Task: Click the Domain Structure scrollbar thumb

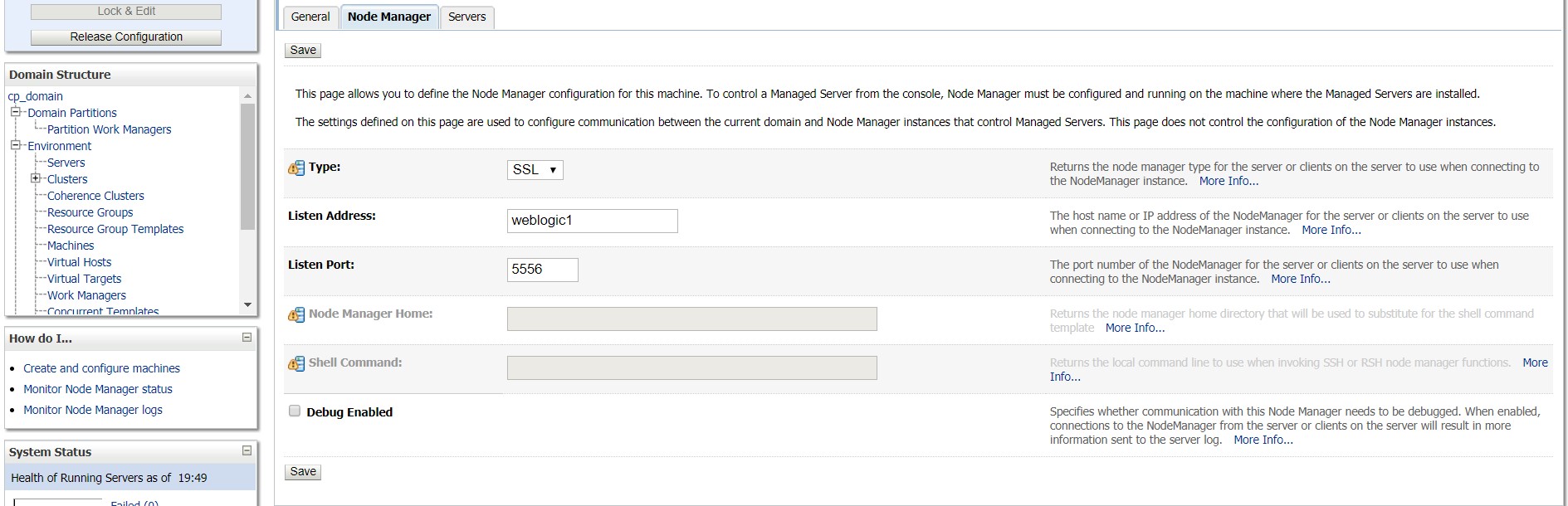Action: point(247,166)
